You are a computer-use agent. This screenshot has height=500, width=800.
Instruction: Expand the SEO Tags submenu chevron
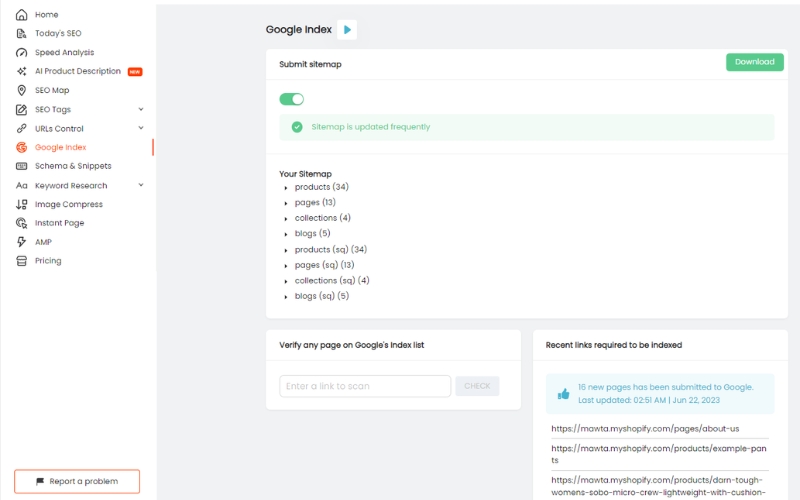tap(141, 109)
